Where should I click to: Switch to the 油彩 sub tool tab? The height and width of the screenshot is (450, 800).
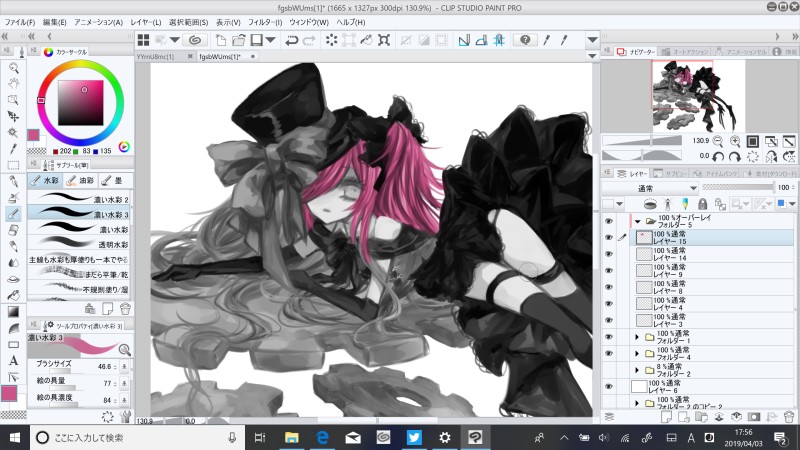pyautogui.click(x=80, y=180)
